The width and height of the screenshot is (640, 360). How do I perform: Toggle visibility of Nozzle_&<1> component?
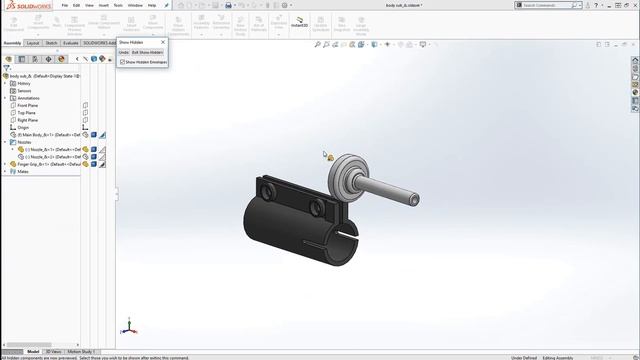click(85, 149)
